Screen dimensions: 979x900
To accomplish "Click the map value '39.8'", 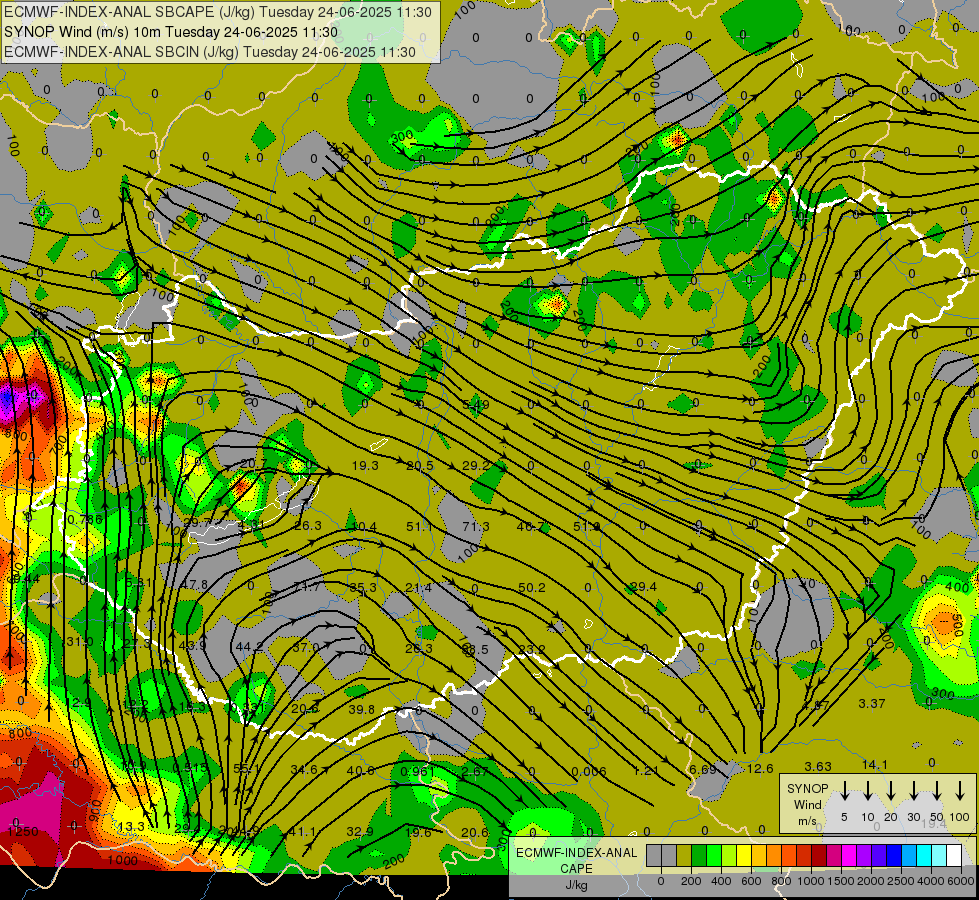I will point(362,709).
